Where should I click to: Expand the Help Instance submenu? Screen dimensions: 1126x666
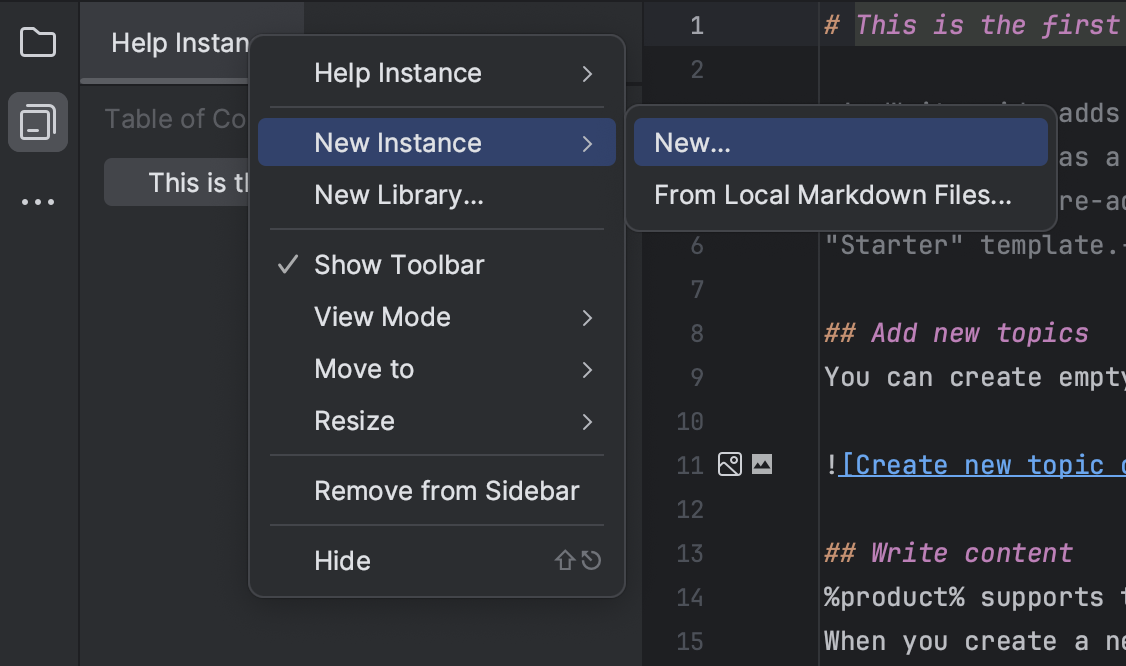pos(398,72)
